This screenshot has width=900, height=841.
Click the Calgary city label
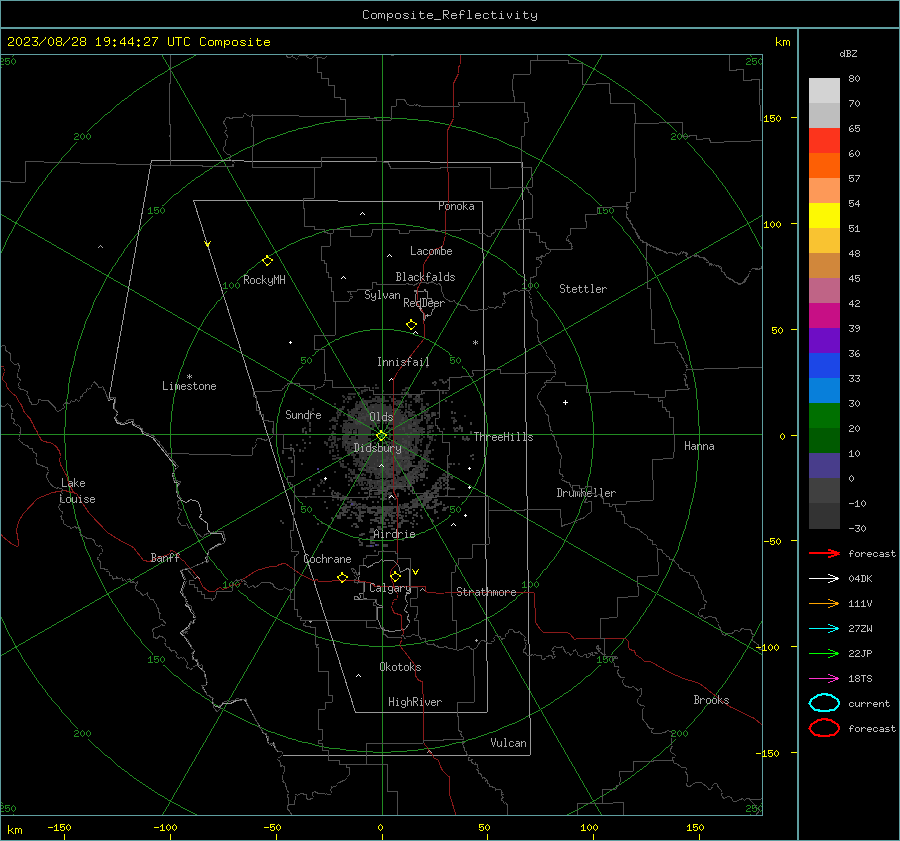click(x=390, y=588)
